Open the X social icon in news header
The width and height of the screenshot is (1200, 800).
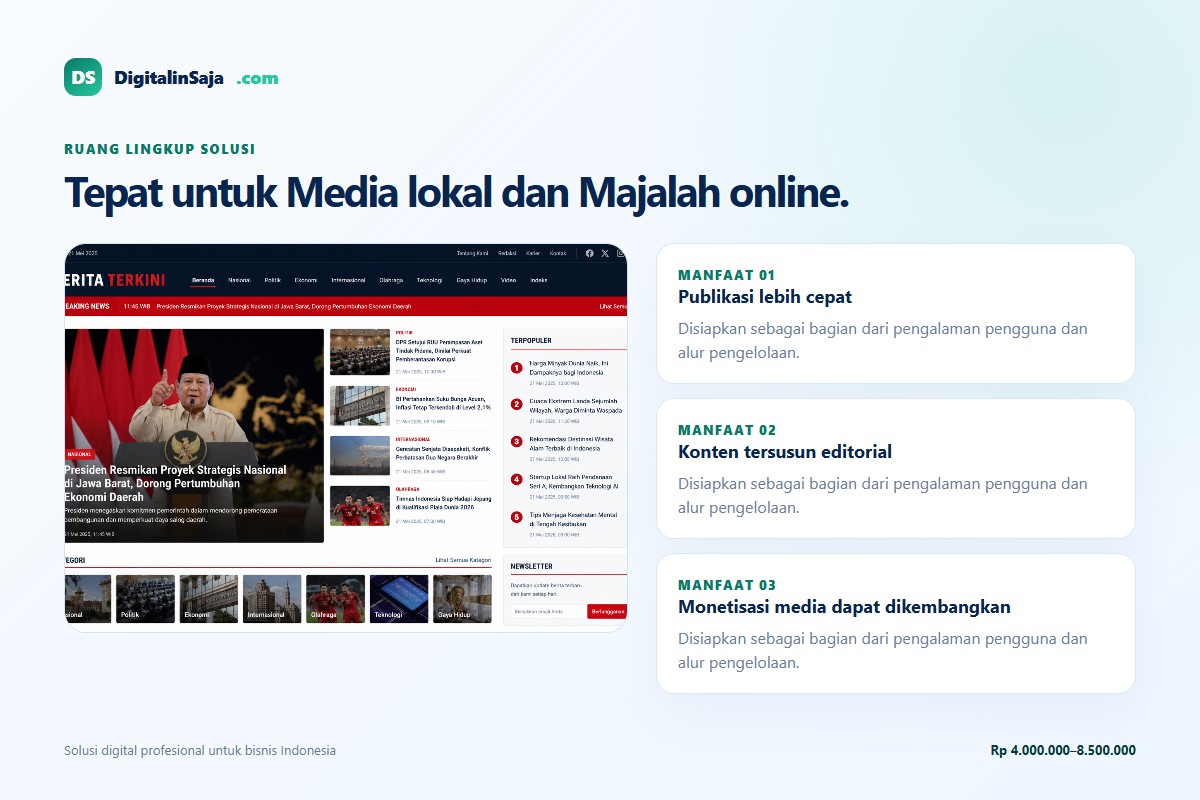click(x=605, y=253)
